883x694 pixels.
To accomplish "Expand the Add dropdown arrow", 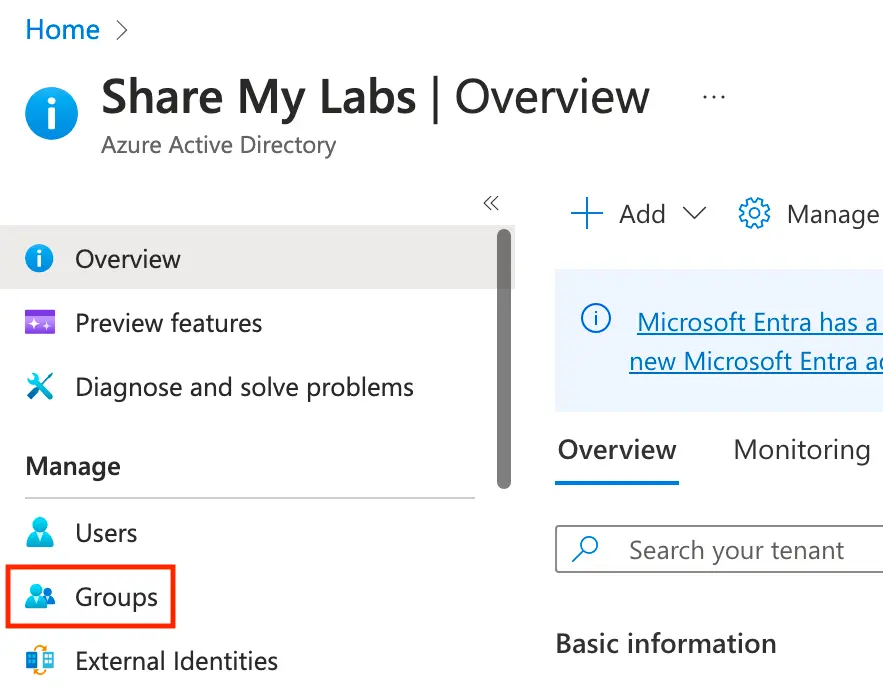I will coord(694,214).
